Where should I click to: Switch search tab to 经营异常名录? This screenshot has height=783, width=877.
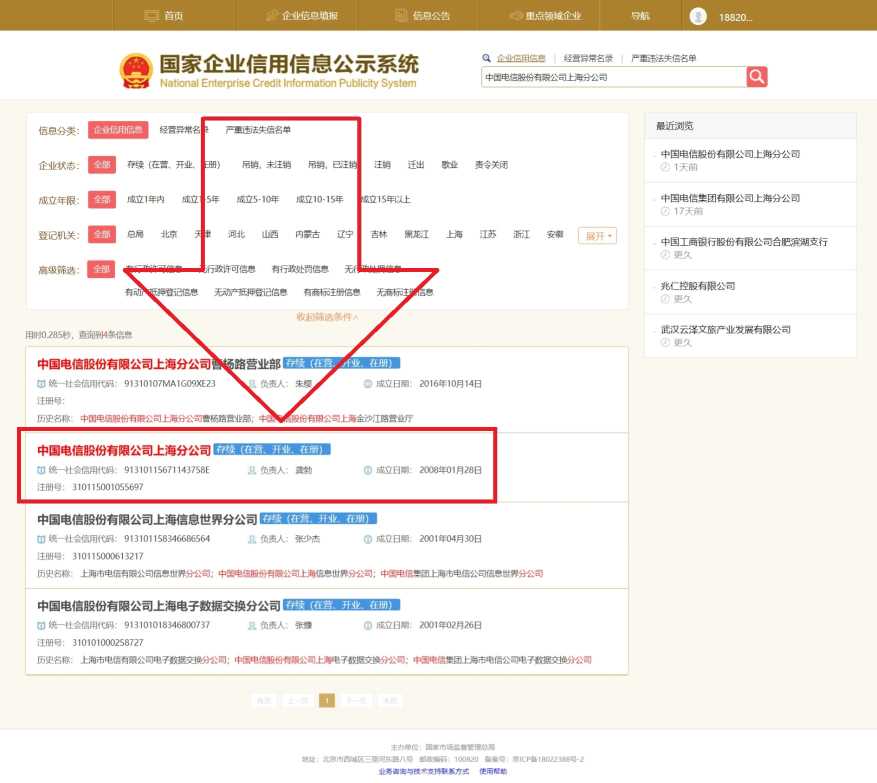[588, 58]
